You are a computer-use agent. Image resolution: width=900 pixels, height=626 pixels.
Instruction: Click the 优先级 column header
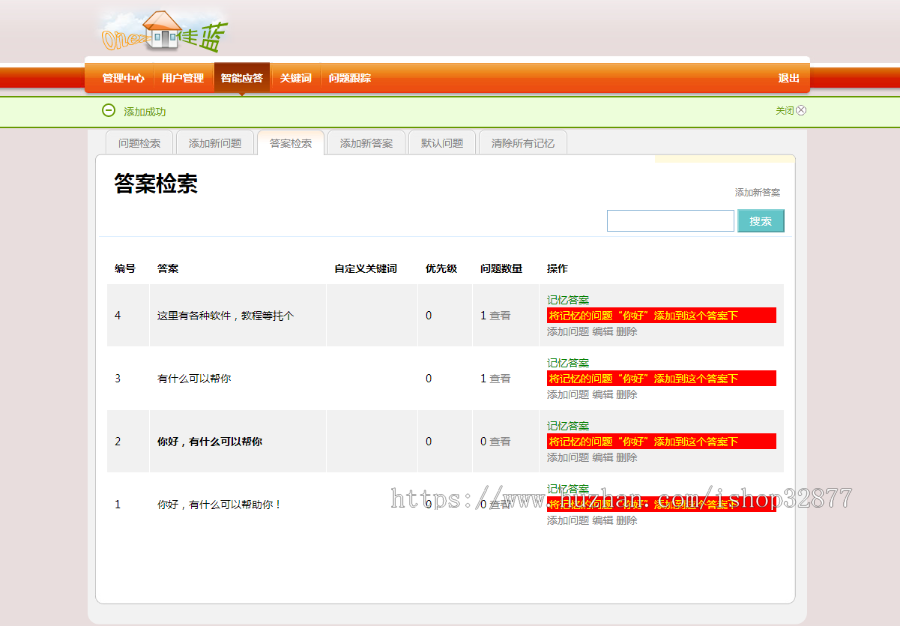pyautogui.click(x=441, y=269)
